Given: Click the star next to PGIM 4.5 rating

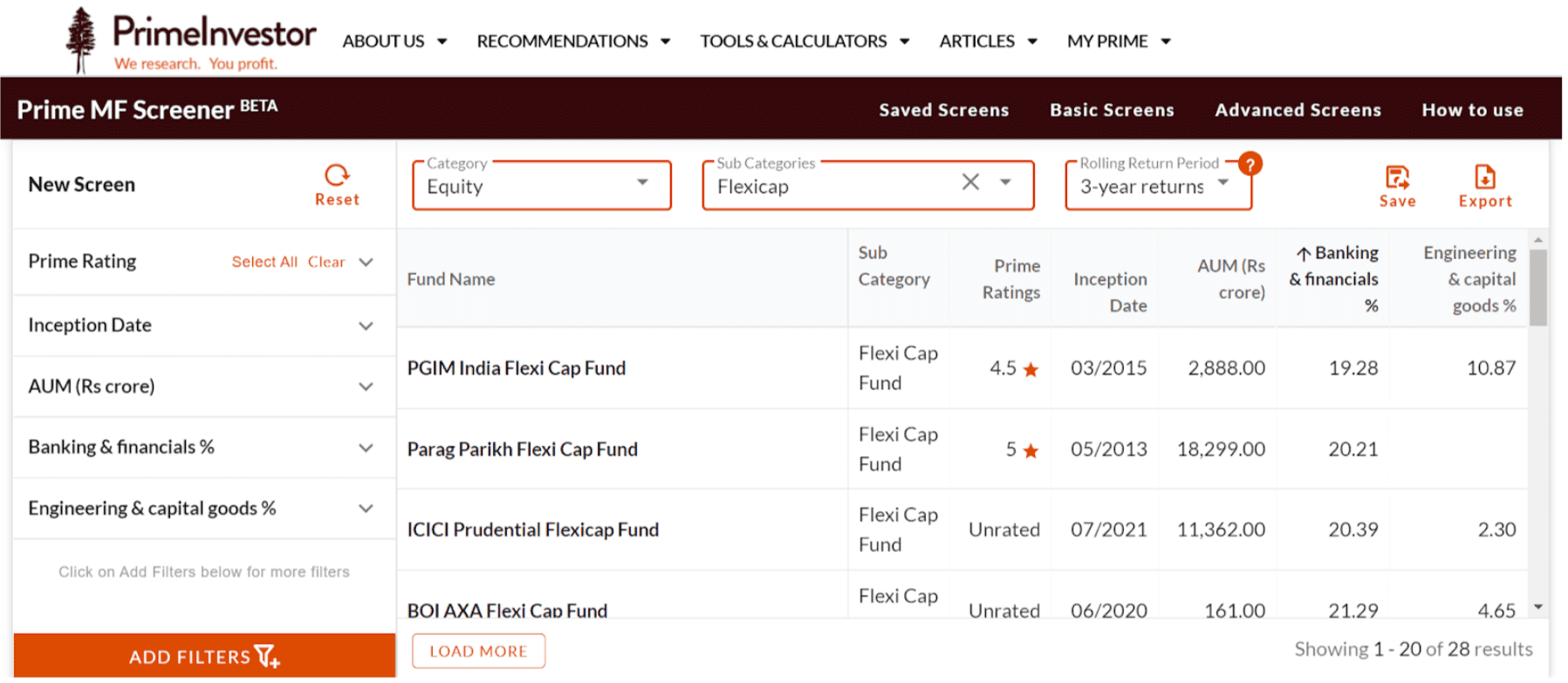Looking at the screenshot, I should coord(1030,369).
